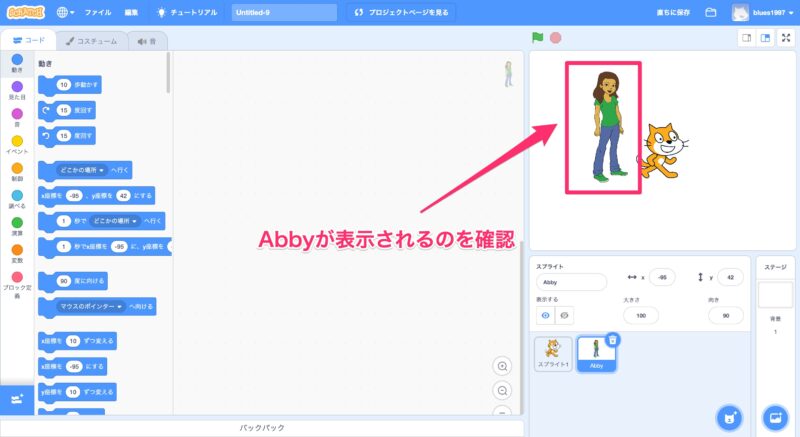Open the choose sprite cat button
The image size is (800, 437).
(730, 415)
